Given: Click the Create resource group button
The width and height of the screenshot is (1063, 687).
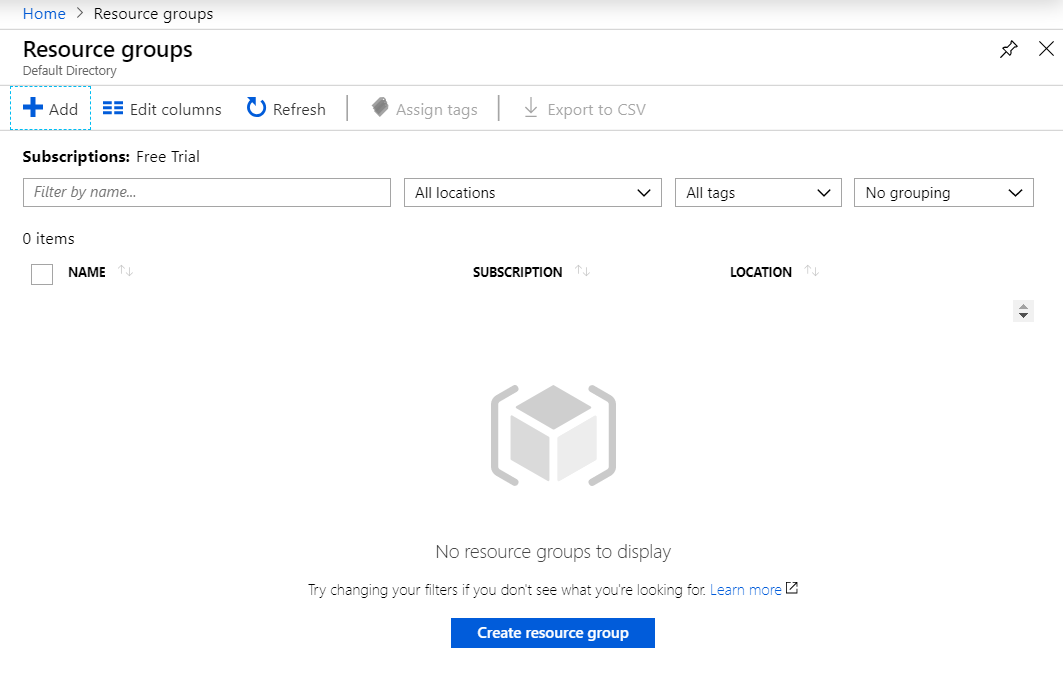Looking at the screenshot, I should (552, 633).
